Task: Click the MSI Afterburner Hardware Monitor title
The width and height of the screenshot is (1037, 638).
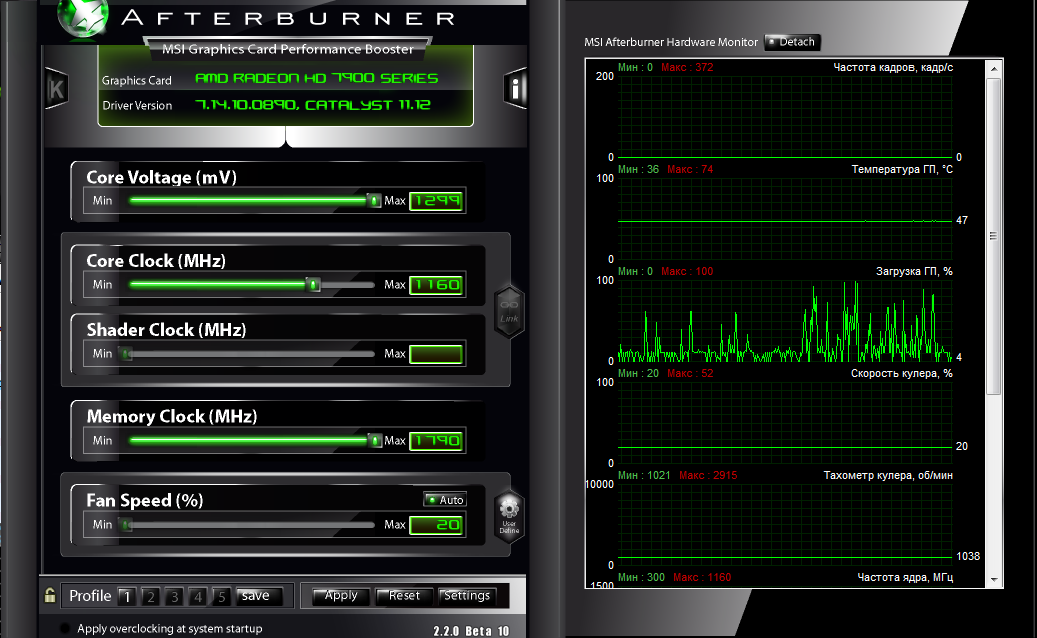Action: (x=671, y=42)
